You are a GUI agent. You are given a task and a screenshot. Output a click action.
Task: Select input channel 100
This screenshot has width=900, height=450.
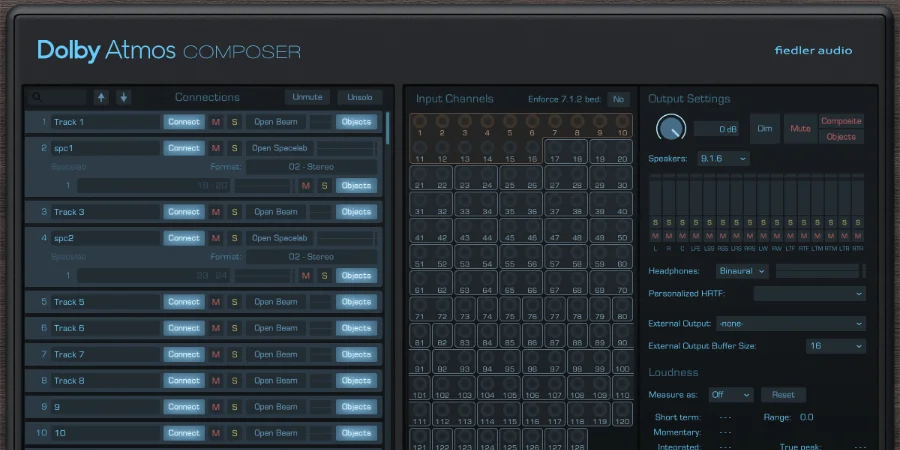point(622,362)
